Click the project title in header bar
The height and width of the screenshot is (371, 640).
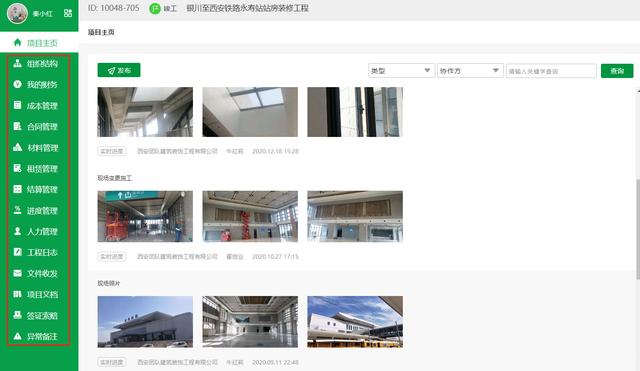coord(247,8)
